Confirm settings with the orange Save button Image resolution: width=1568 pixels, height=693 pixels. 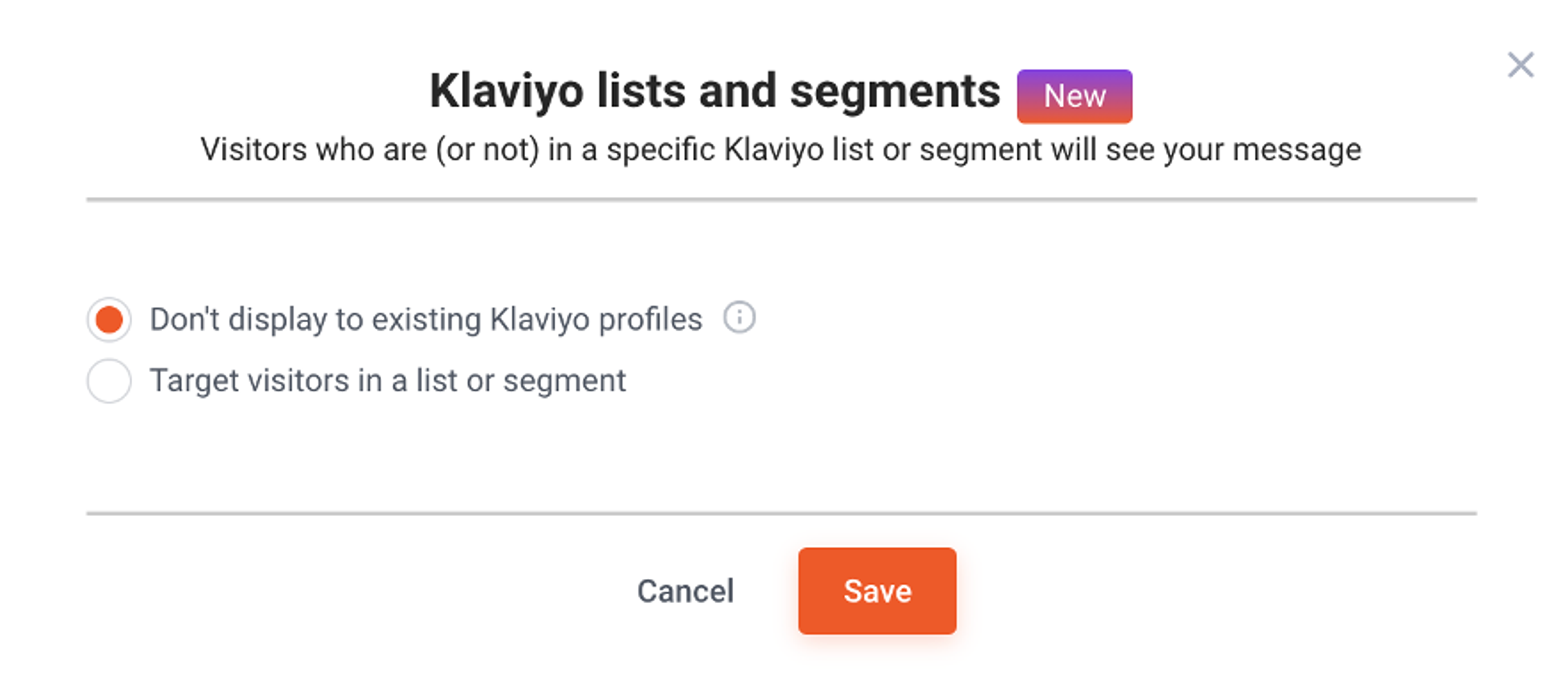click(x=877, y=590)
